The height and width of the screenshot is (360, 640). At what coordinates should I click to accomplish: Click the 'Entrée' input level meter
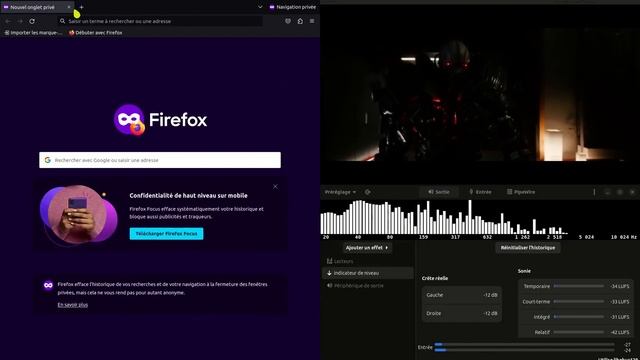coord(524,347)
